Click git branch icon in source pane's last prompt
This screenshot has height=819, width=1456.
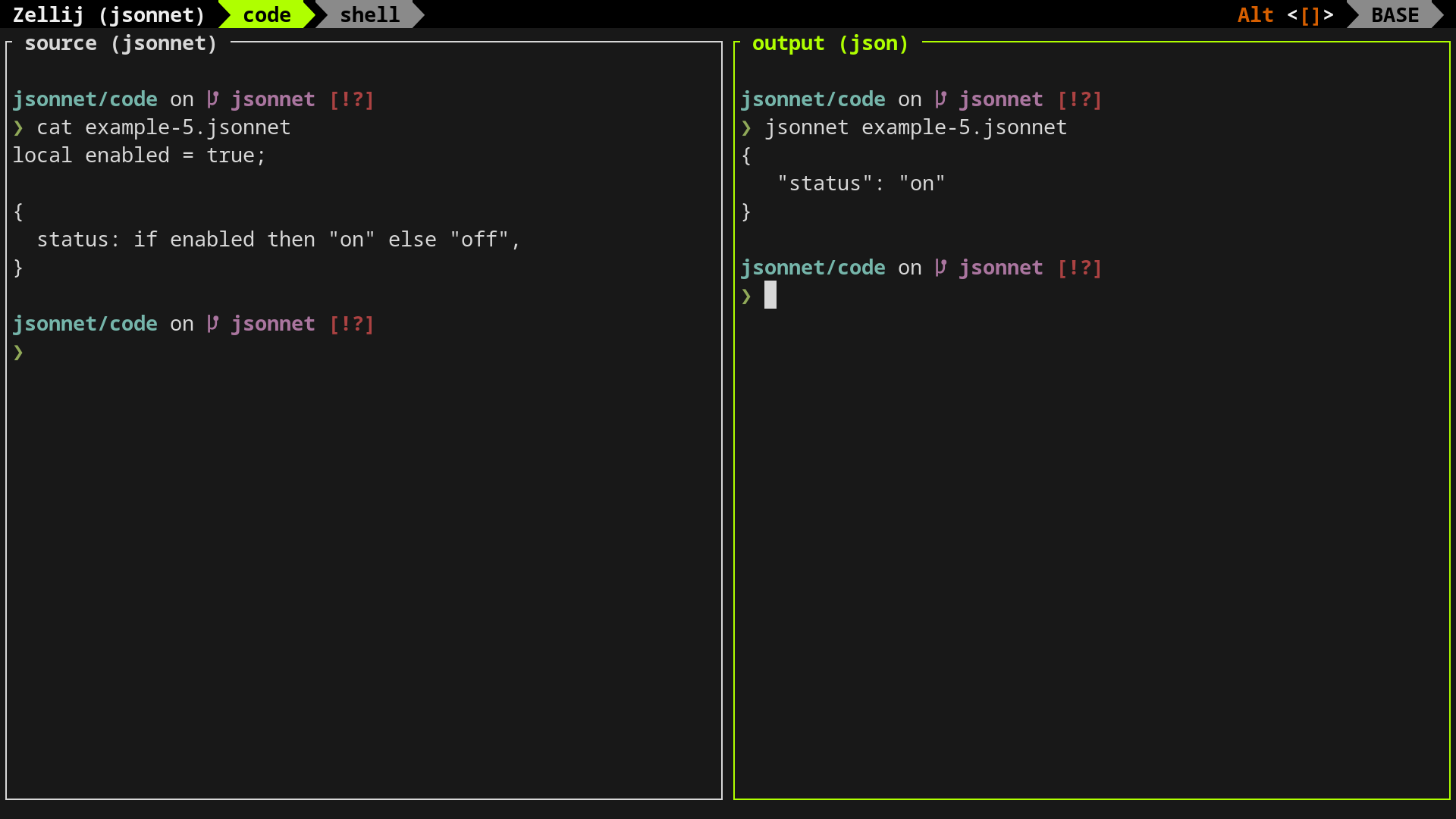coord(212,324)
